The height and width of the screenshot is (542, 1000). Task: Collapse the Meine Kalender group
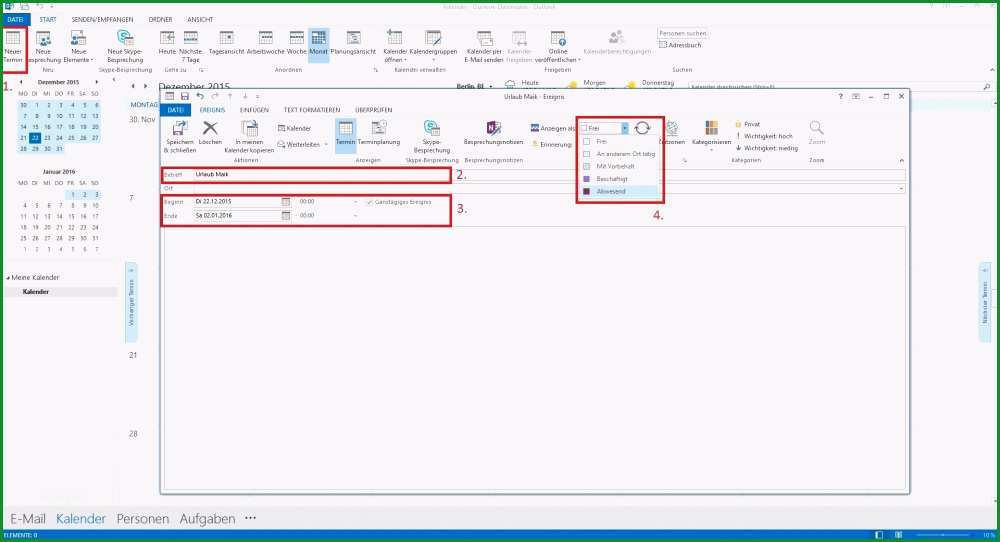click(x=8, y=277)
